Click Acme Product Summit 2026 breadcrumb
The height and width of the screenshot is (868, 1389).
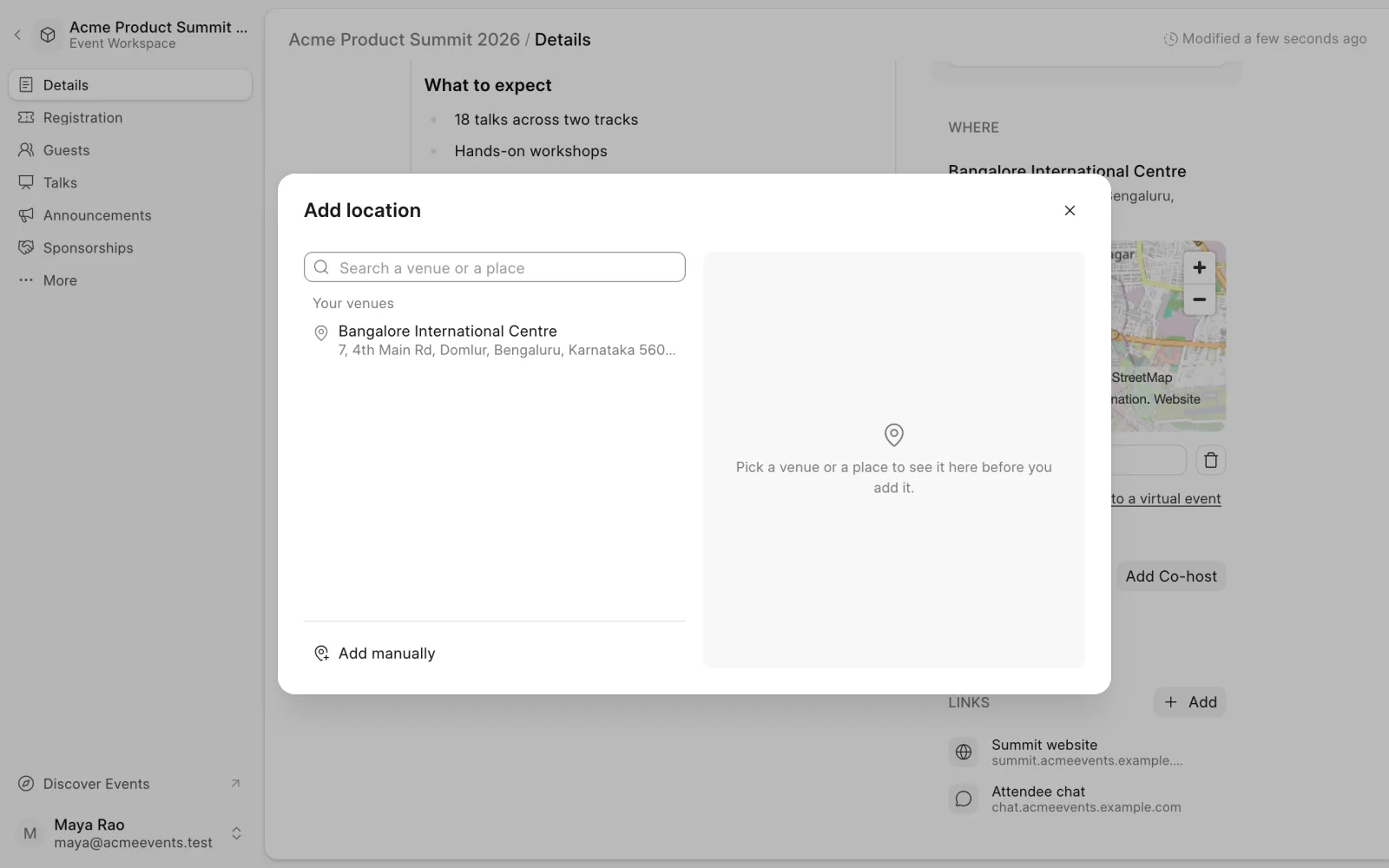pos(404,40)
